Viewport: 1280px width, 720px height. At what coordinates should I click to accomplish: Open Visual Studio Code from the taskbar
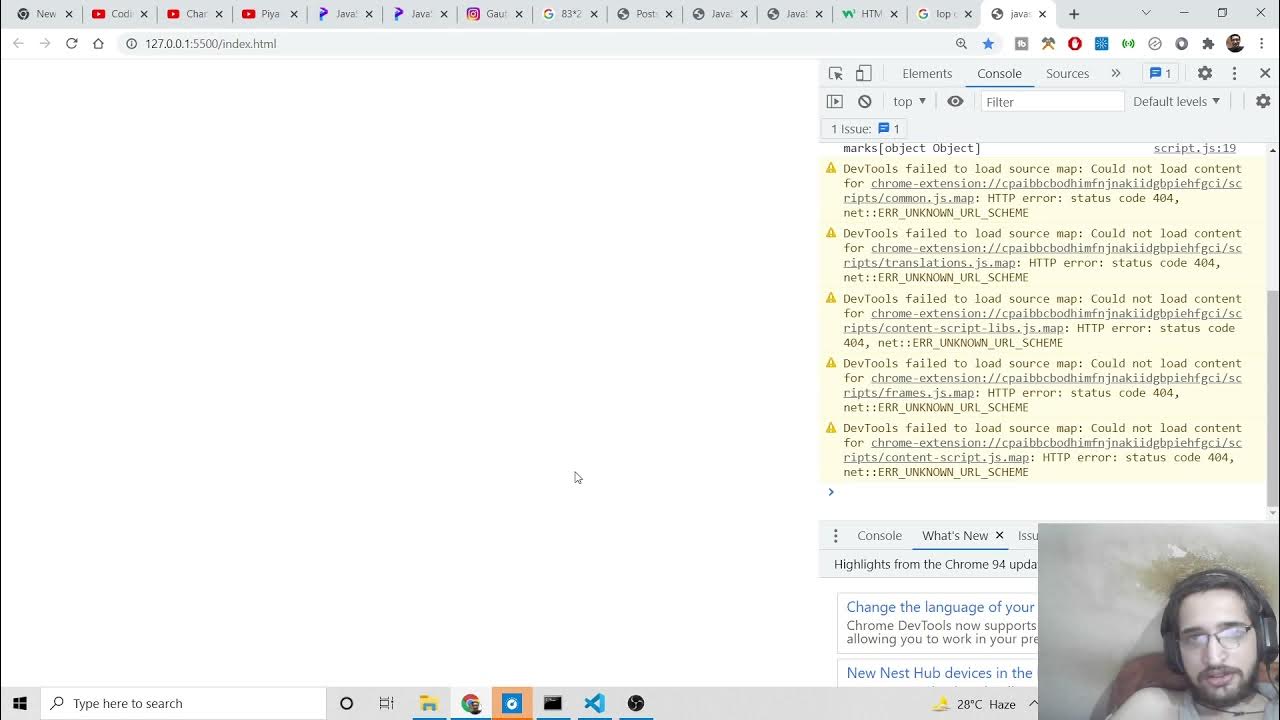click(x=594, y=703)
